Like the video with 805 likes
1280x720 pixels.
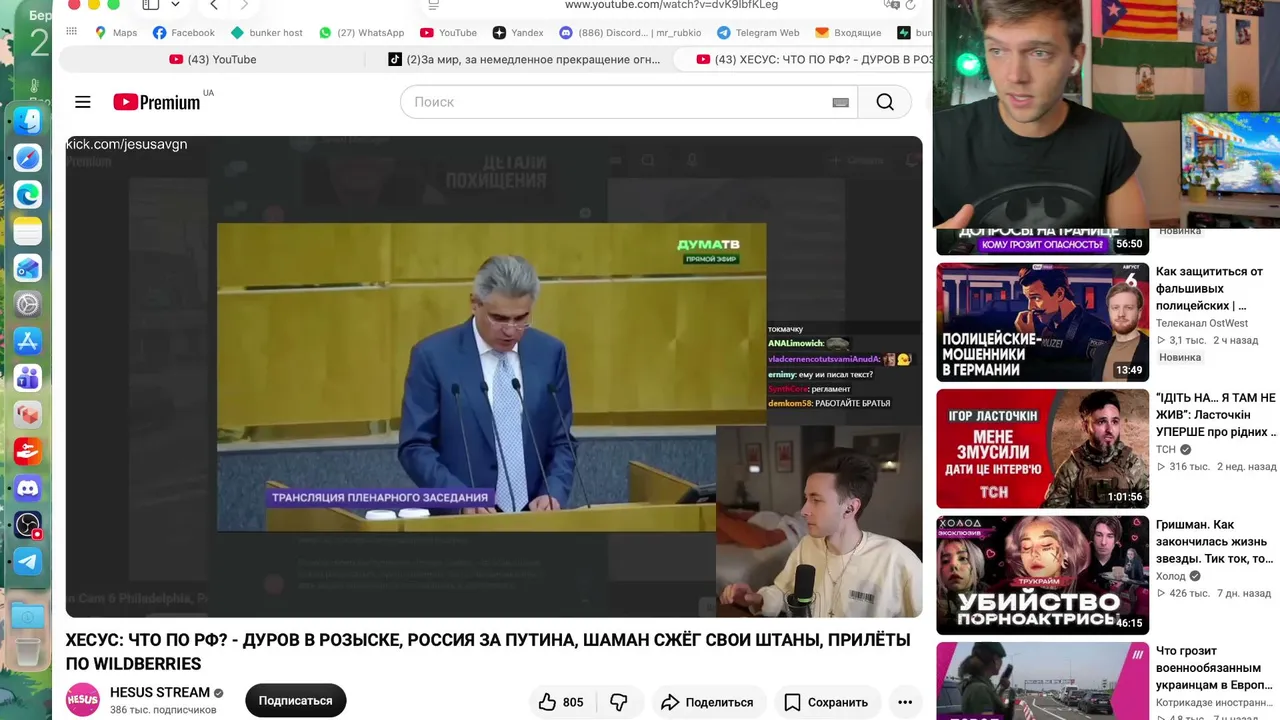coord(561,702)
